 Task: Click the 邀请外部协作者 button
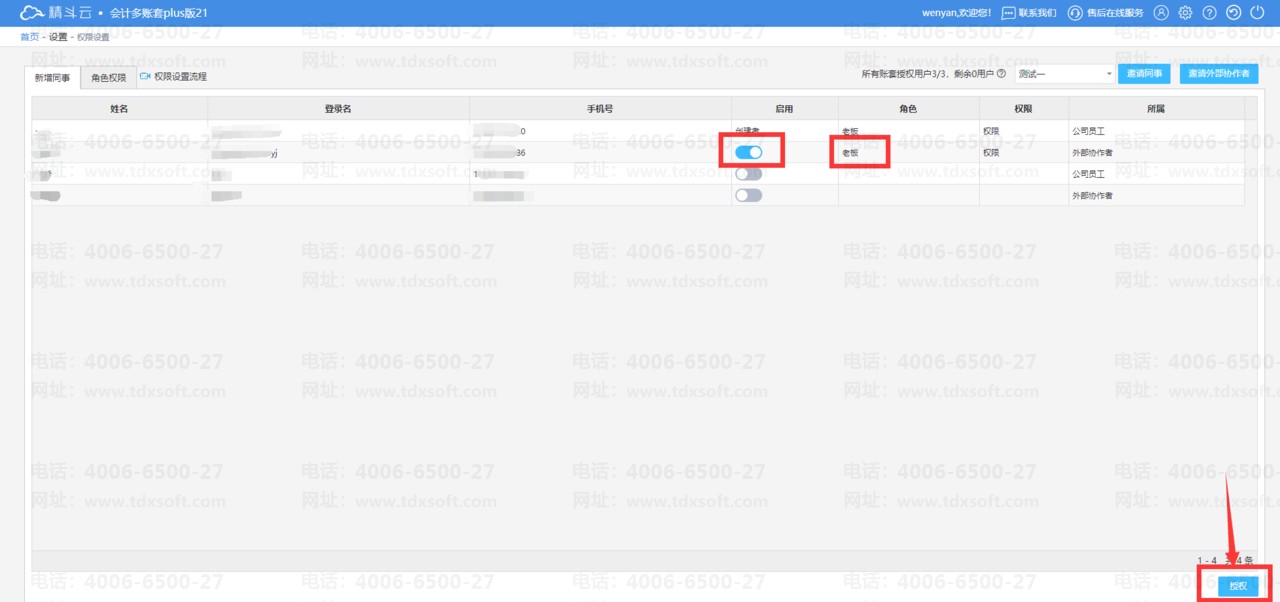(1218, 74)
